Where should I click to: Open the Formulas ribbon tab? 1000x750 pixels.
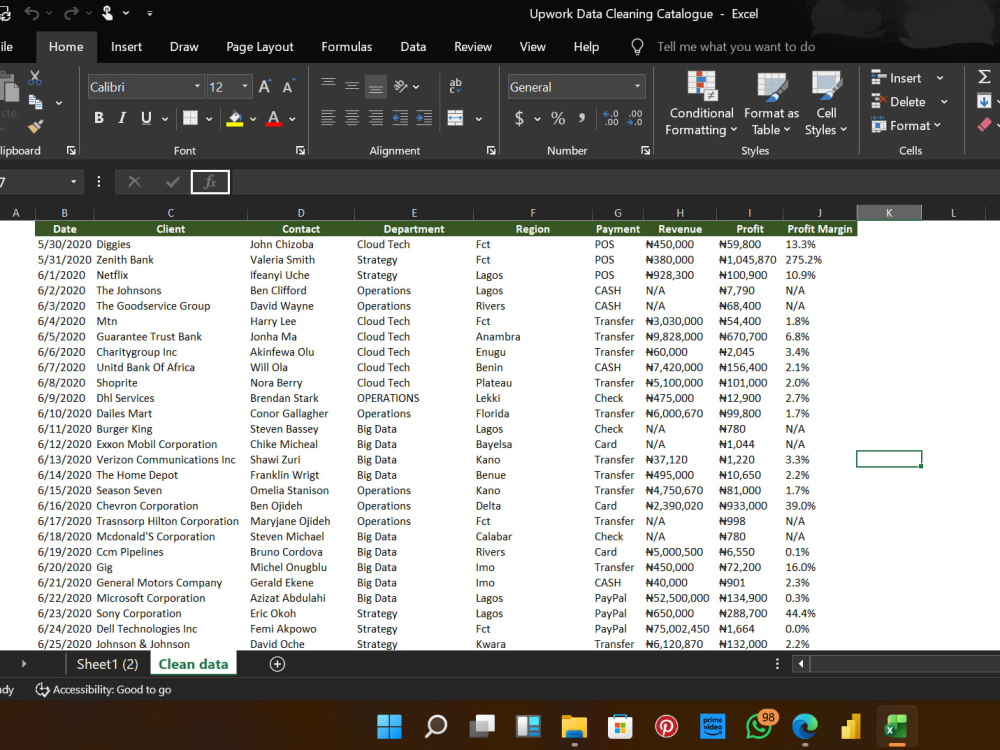click(346, 47)
